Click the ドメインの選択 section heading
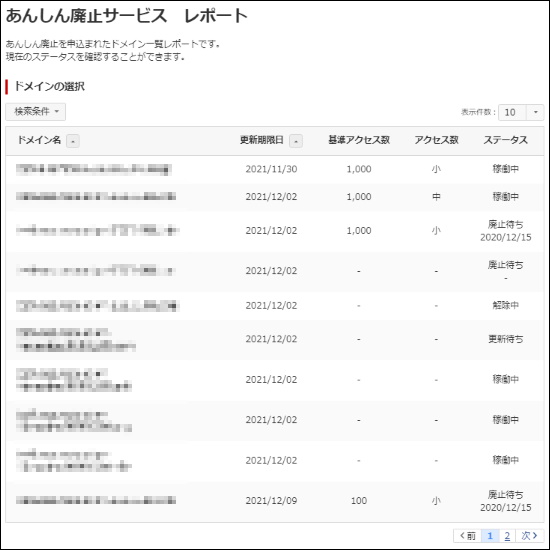Viewport: 550px width, 550px height. [x=49, y=86]
